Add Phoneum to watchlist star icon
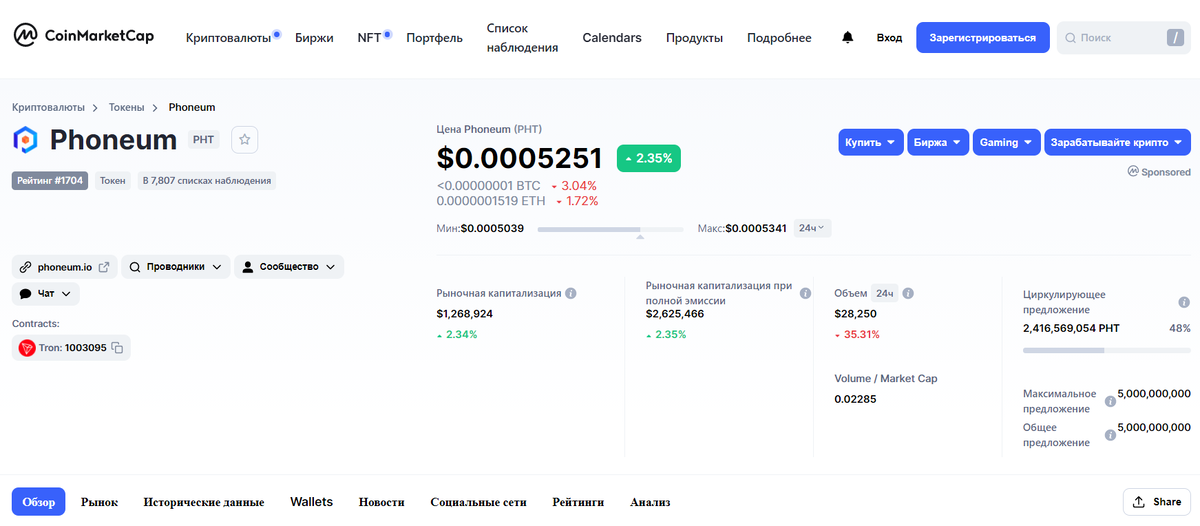1200x526 pixels. point(245,140)
